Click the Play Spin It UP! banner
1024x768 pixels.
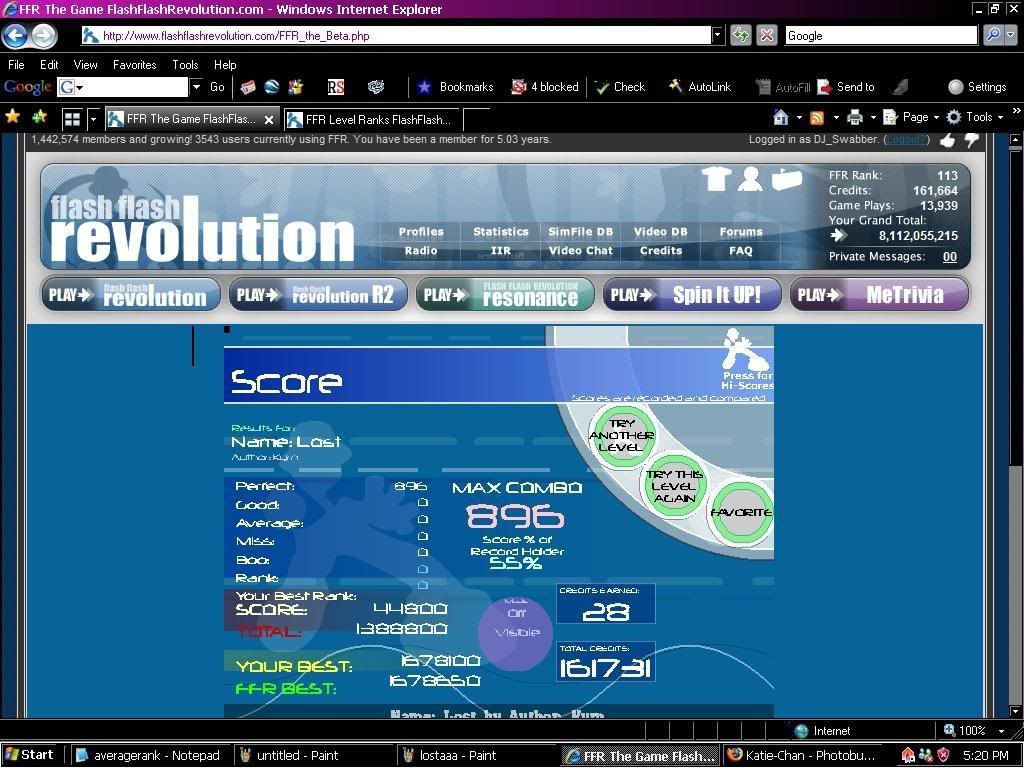point(691,295)
